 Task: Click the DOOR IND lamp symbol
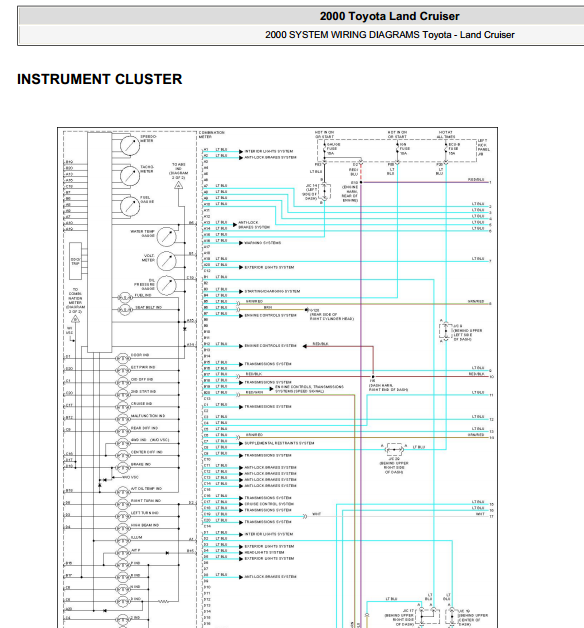pyautogui.click(x=123, y=358)
